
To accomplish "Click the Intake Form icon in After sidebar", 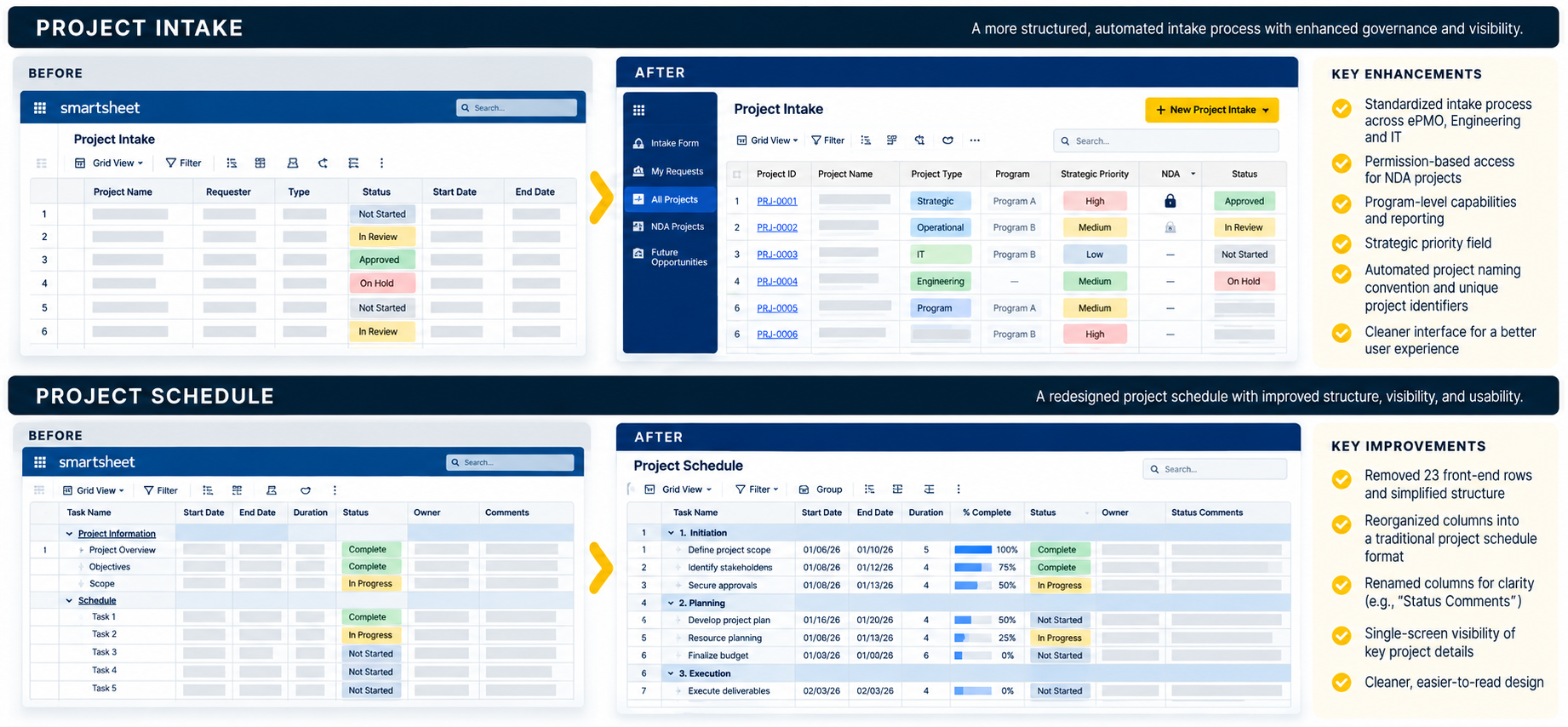I will (x=638, y=143).
